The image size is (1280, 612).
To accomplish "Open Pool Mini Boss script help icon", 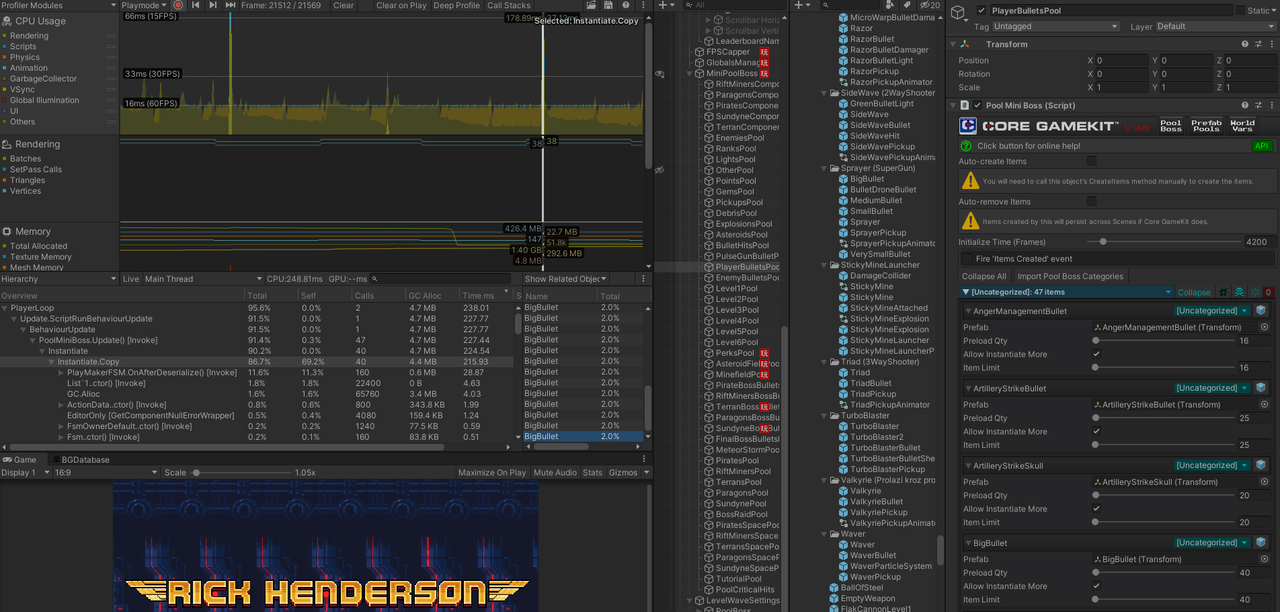I will (1245, 105).
